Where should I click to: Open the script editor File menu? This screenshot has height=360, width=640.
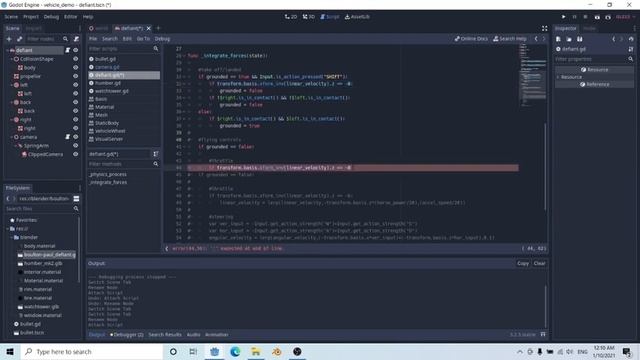coord(93,39)
